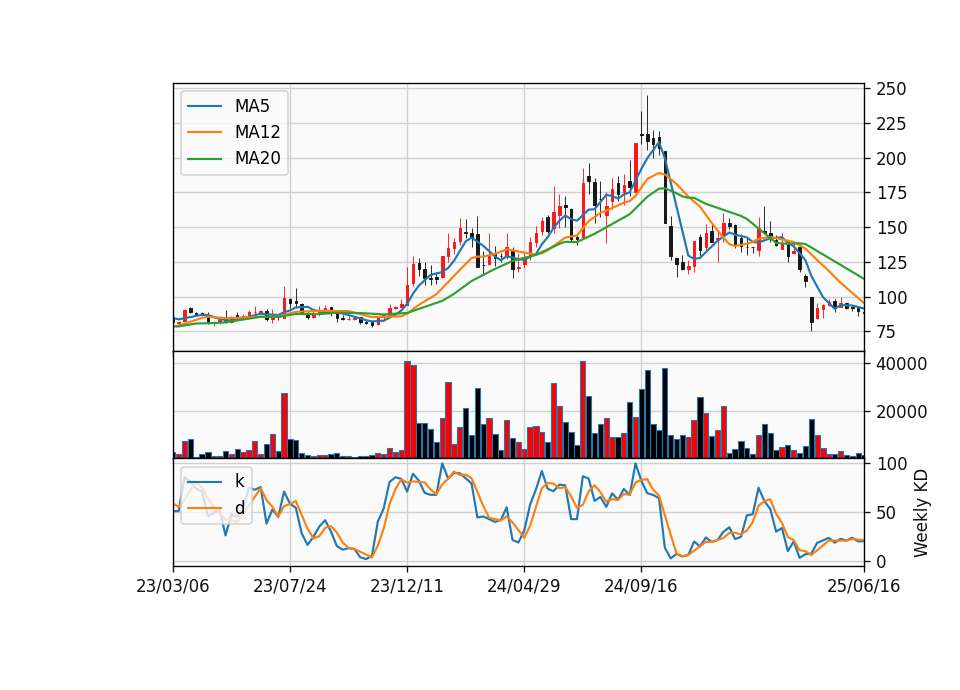Click the orange MA12 legend line sample
960x690 pixels.
tap(204, 132)
